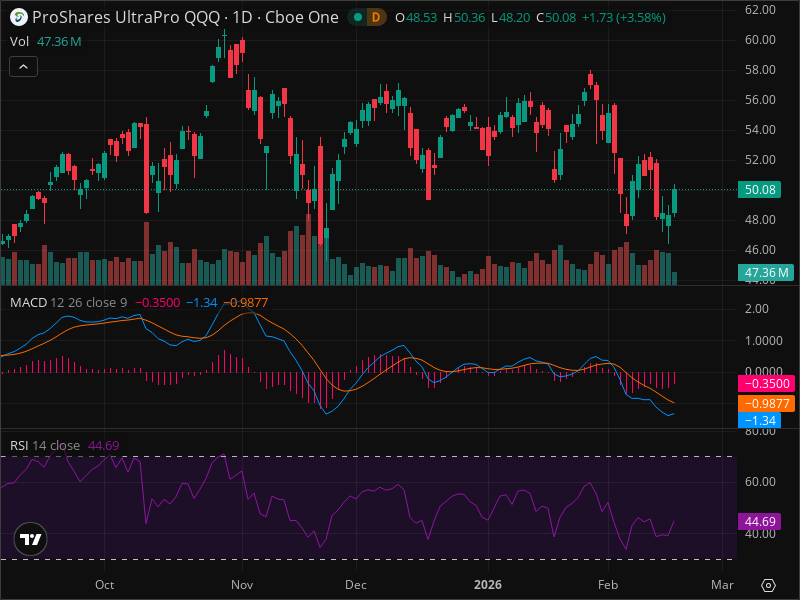The width and height of the screenshot is (800, 600).
Task: Click the Cboe One exchange label
Action: click(x=302, y=17)
